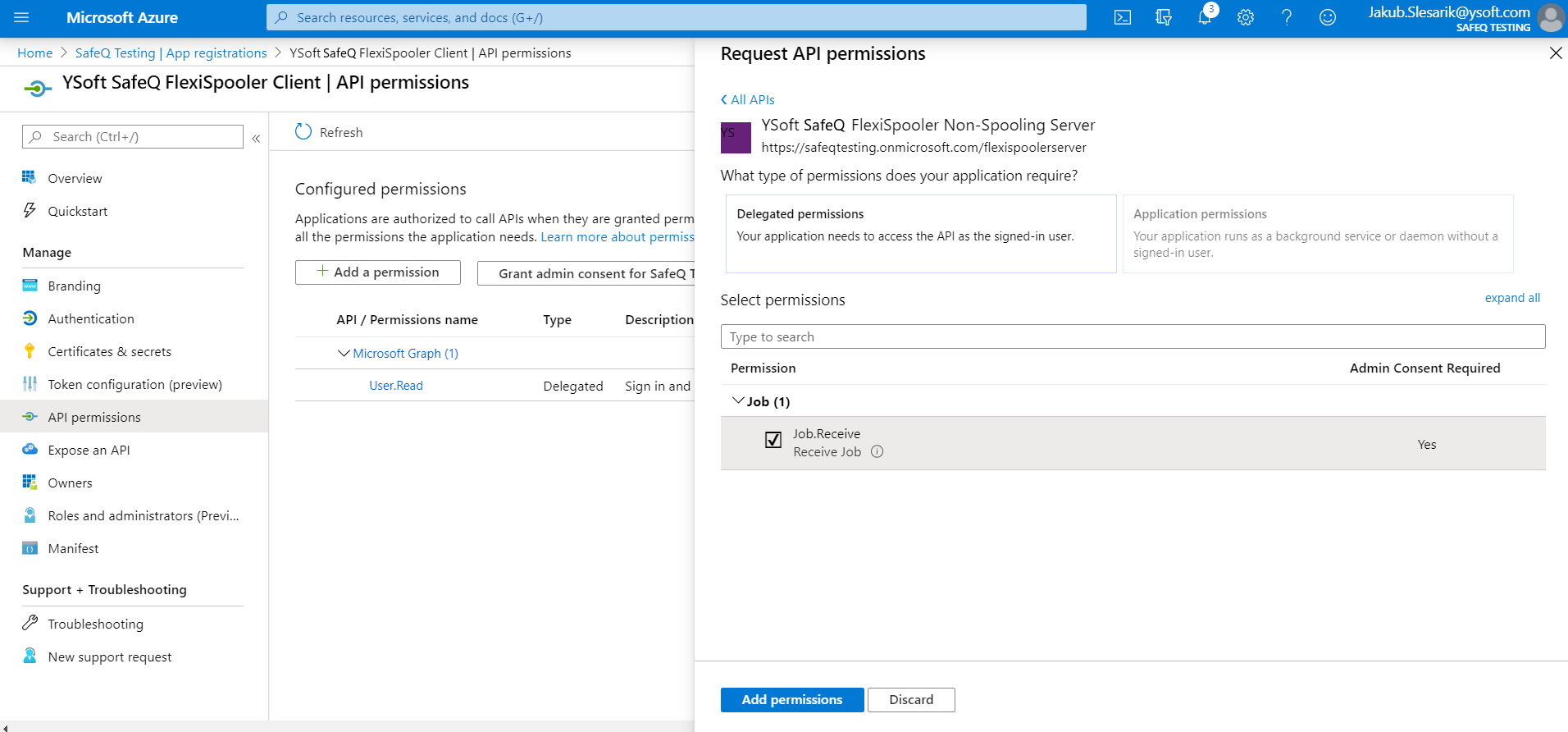Click the hamburger portal menu icon
The height and width of the screenshot is (732, 1568).
tap(22, 17)
